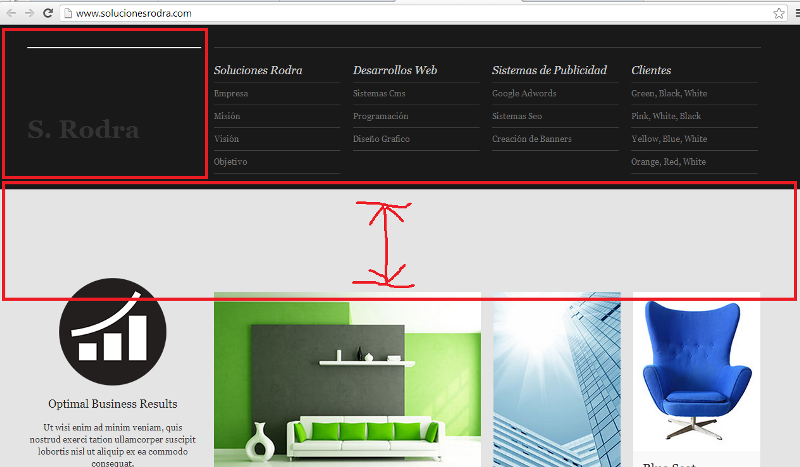Open the glass skyscraper image
The height and width of the screenshot is (467, 800).
(557, 380)
